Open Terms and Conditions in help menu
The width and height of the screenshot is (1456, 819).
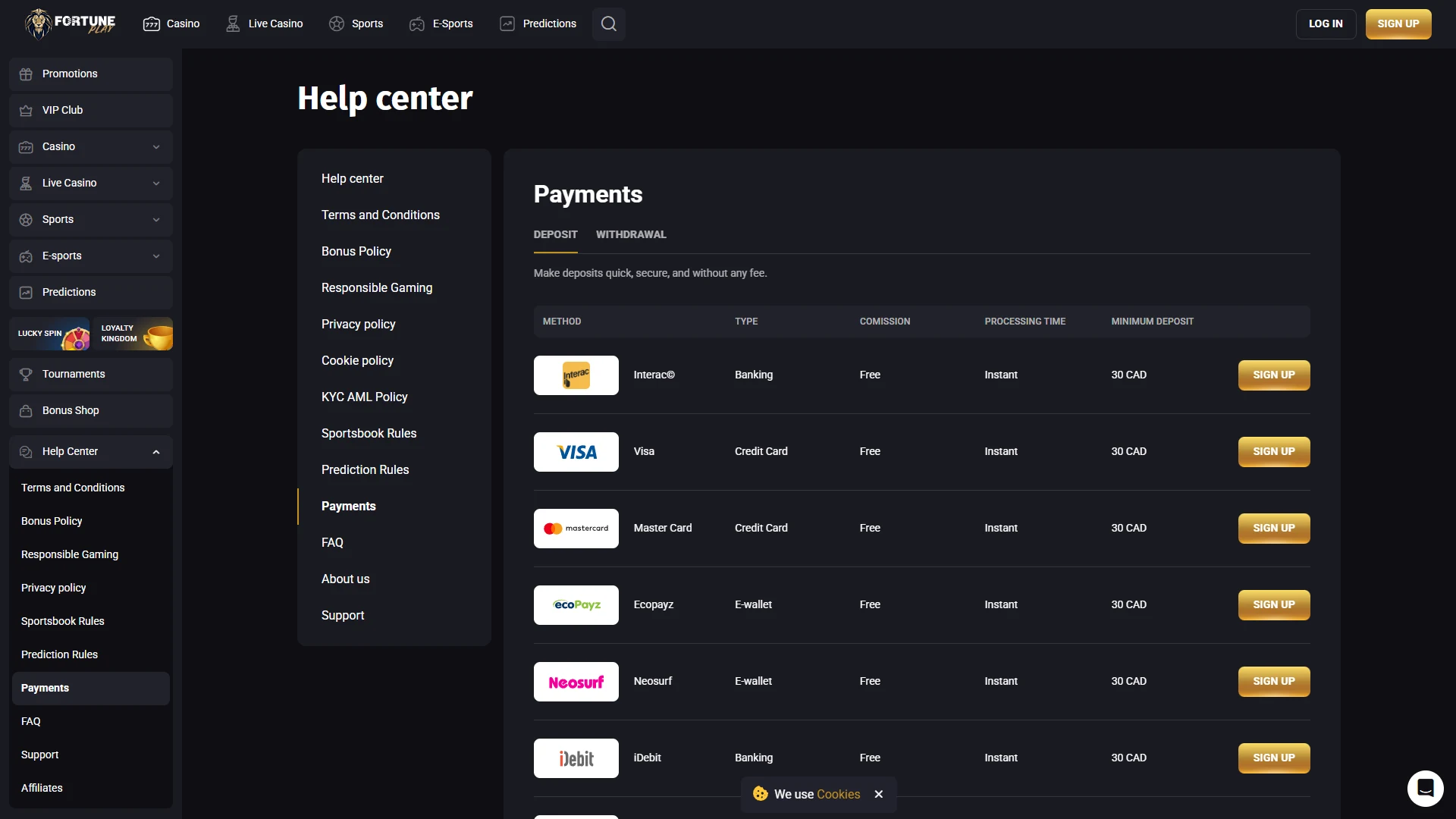pyautogui.click(x=381, y=215)
